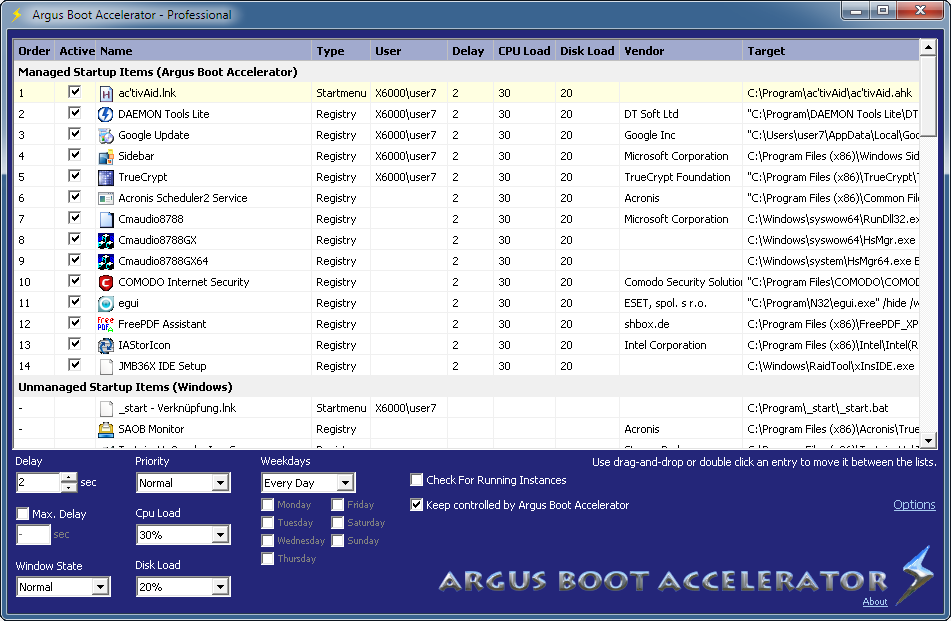Enable Check For Running Instances
The height and width of the screenshot is (621, 951).
click(417, 480)
